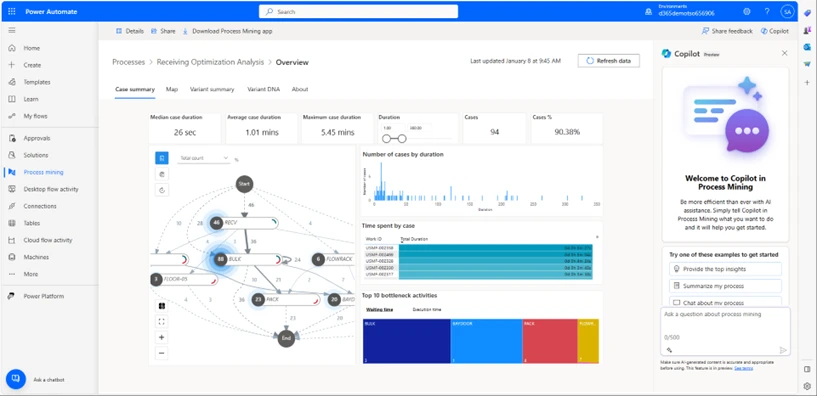Select Waiting time in bottleneck chart

click(x=379, y=310)
